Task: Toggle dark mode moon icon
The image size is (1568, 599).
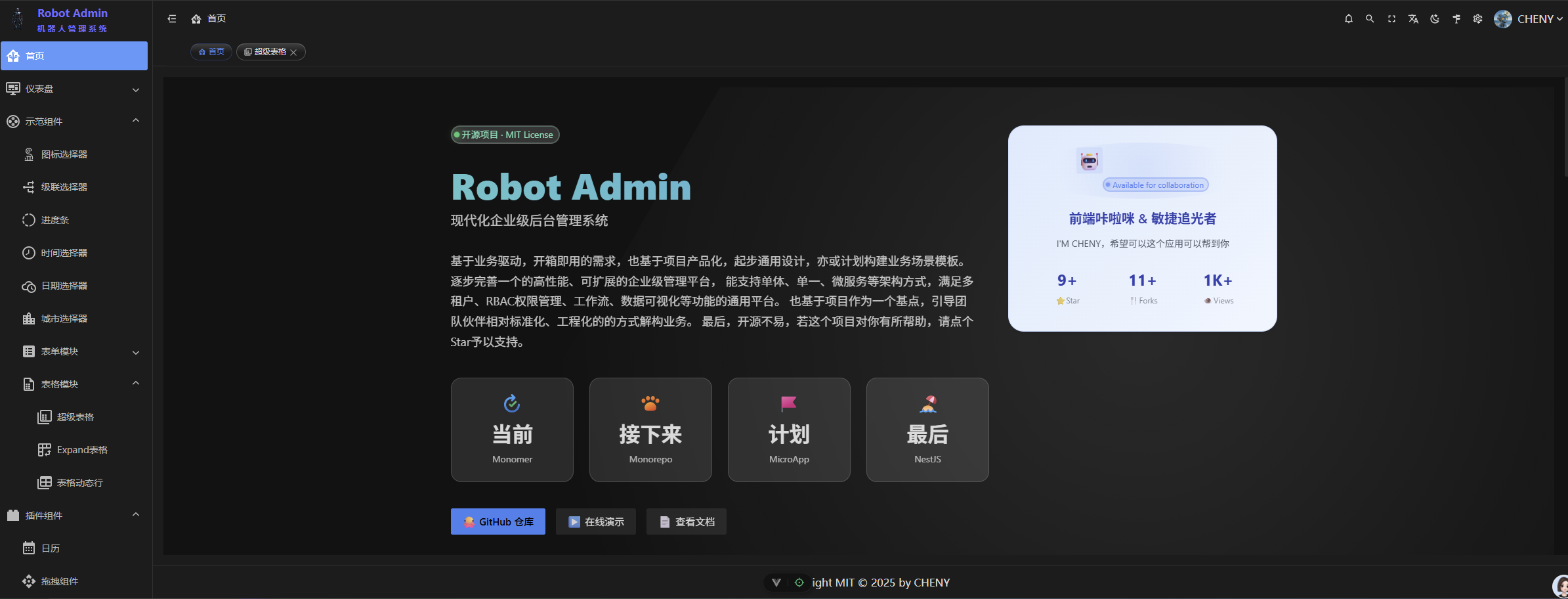Action: coord(1435,19)
